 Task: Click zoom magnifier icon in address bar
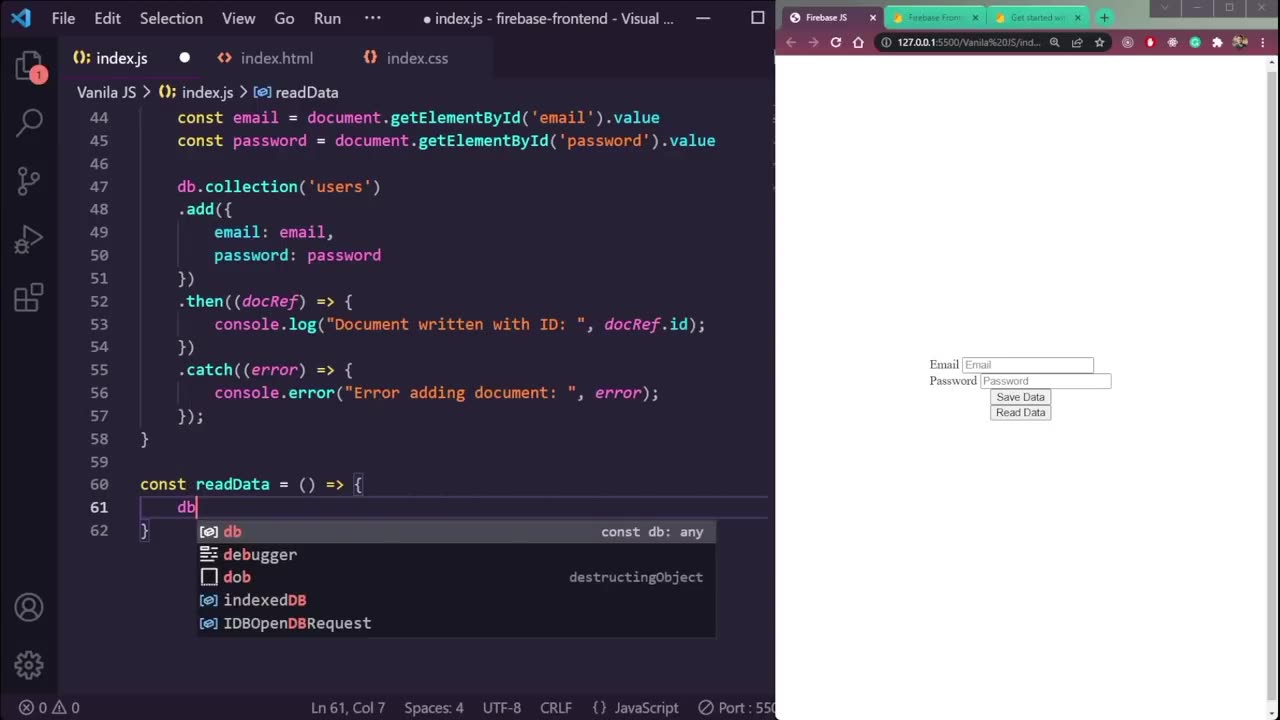point(1054,42)
